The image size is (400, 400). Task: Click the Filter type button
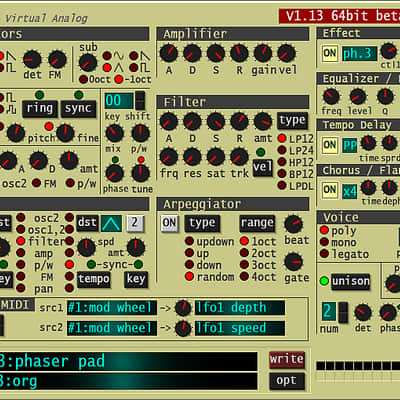click(292, 120)
